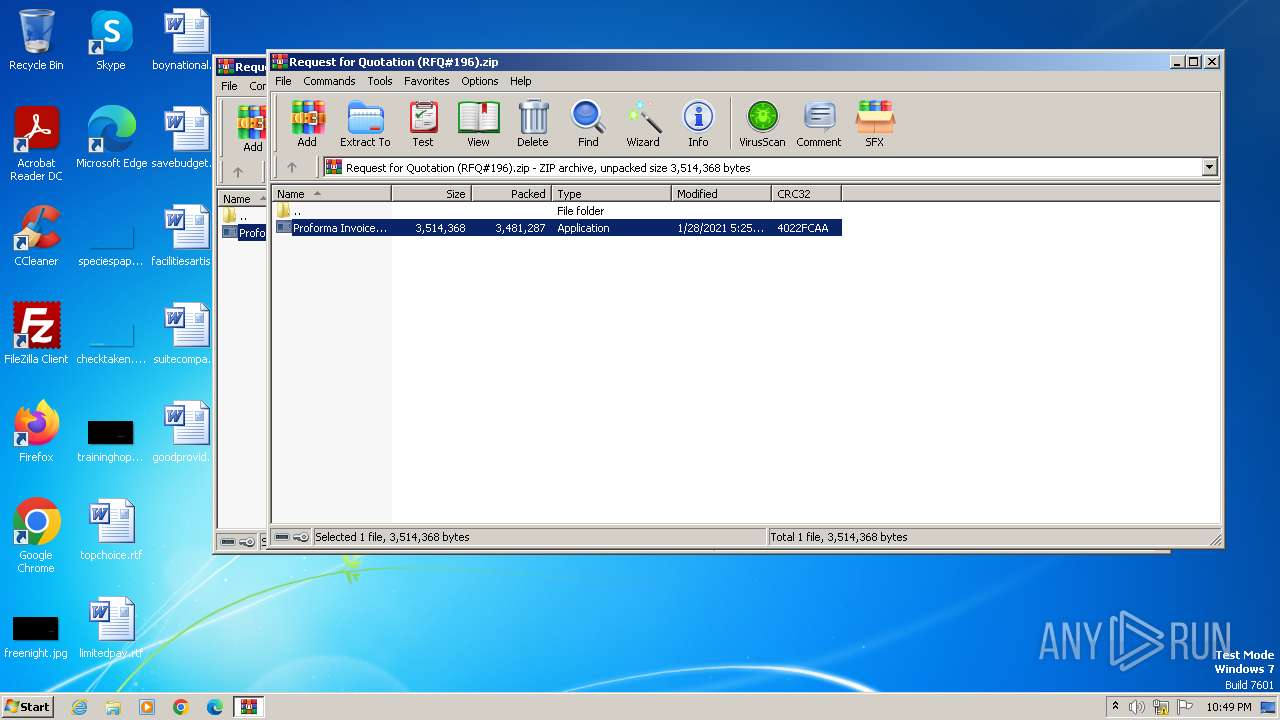The image size is (1280, 720).
Task: Sort by the Modified column header
Action: click(721, 194)
